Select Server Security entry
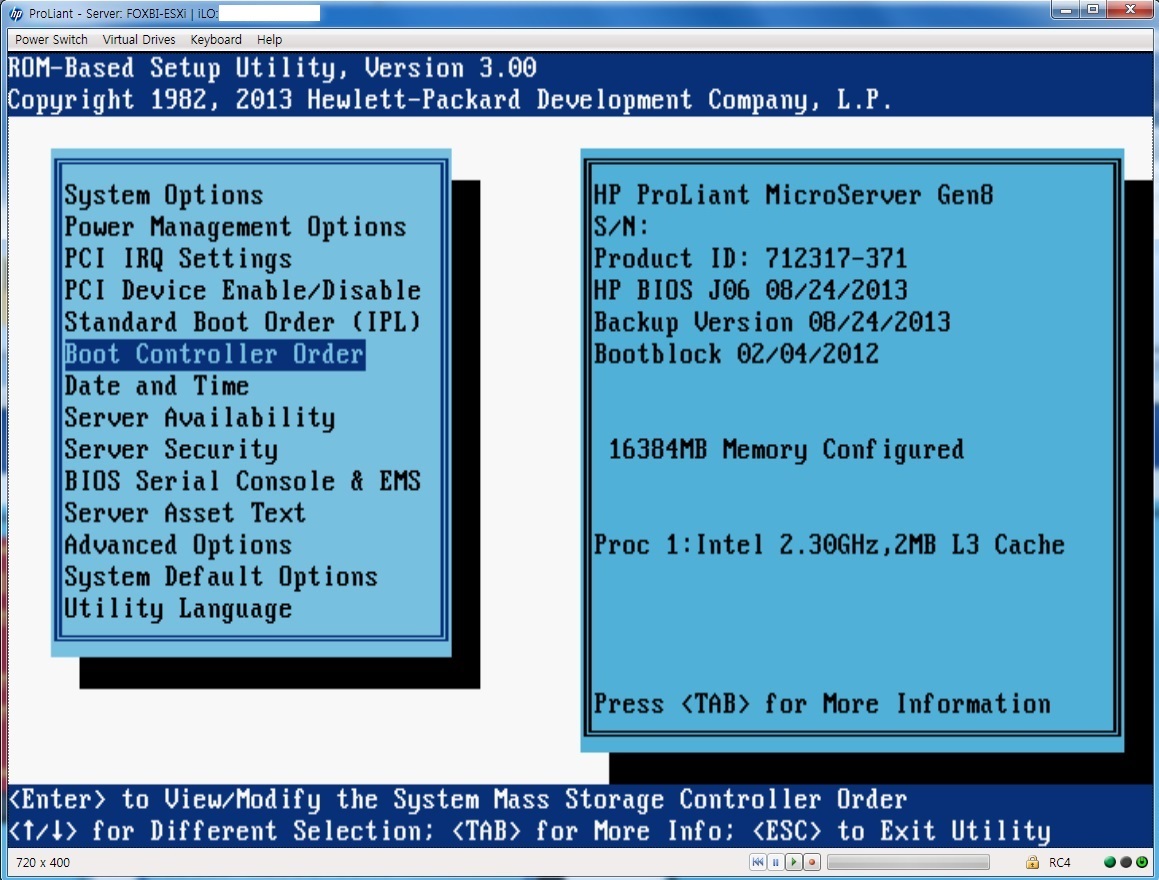1159x880 pixels. pos(171,449)
